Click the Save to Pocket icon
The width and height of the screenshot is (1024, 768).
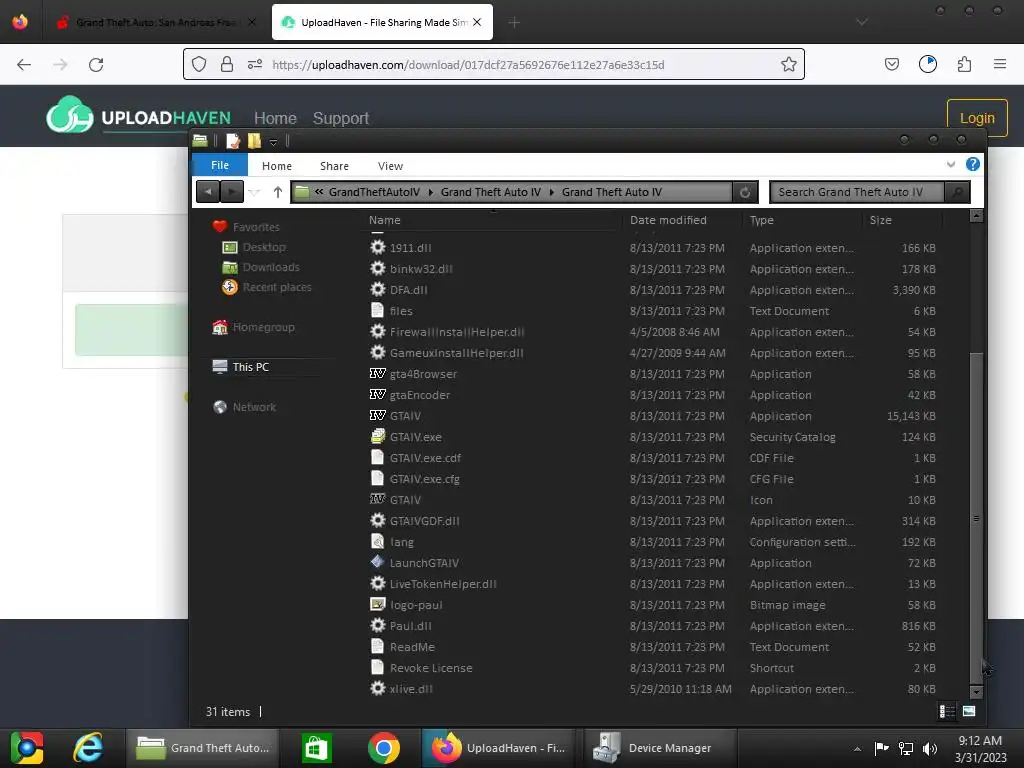tap(891, 64)
